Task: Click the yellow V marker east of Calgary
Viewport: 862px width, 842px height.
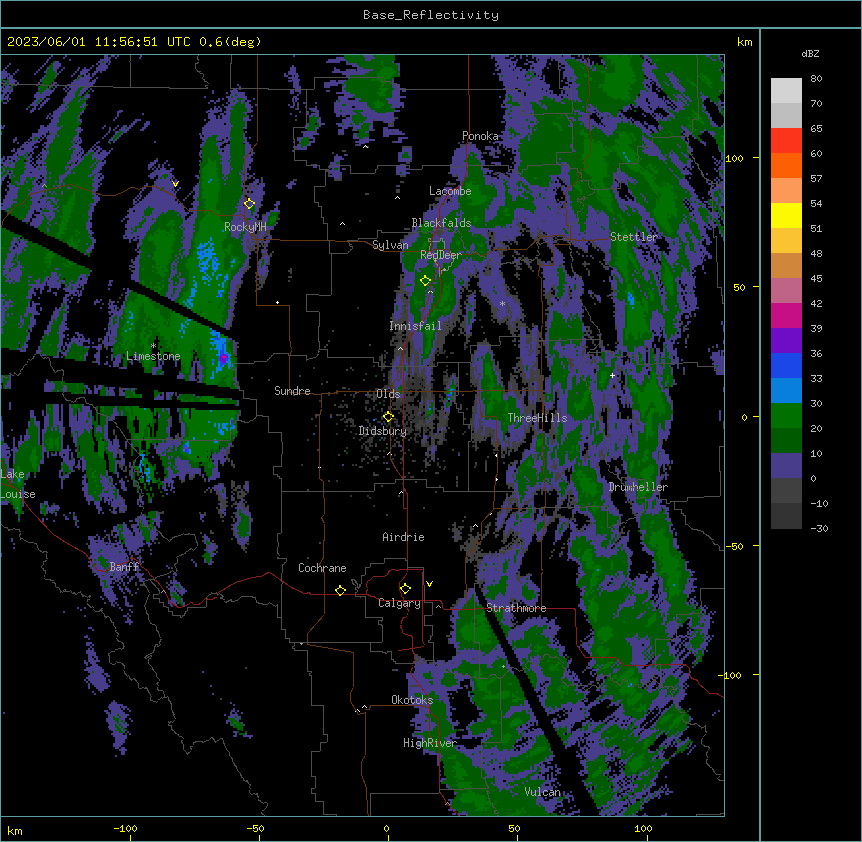Action: [x=429, y=584]
